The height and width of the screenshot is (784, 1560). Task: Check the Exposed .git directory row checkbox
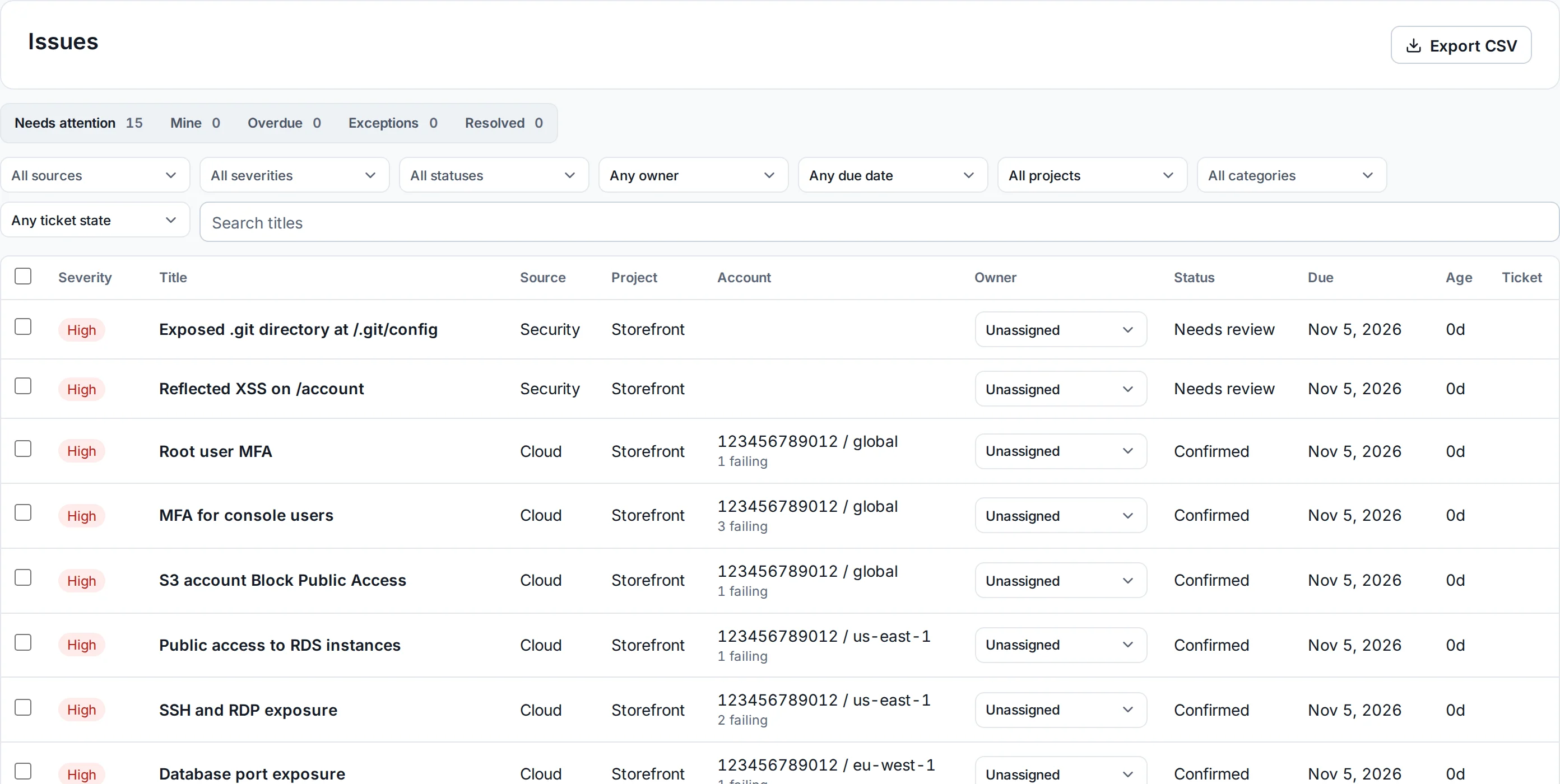click(x=23, y=327)
